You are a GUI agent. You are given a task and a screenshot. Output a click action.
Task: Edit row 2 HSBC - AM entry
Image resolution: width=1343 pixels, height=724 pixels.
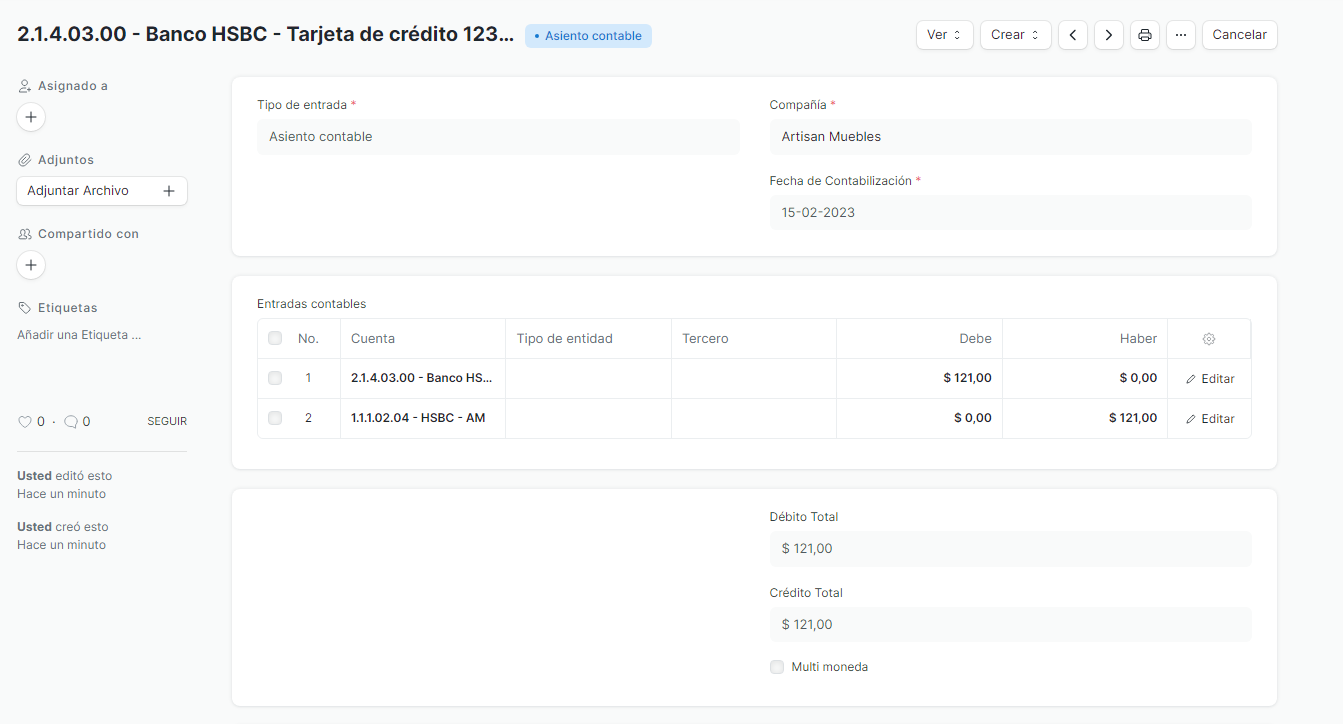[x=1209, y=419]
